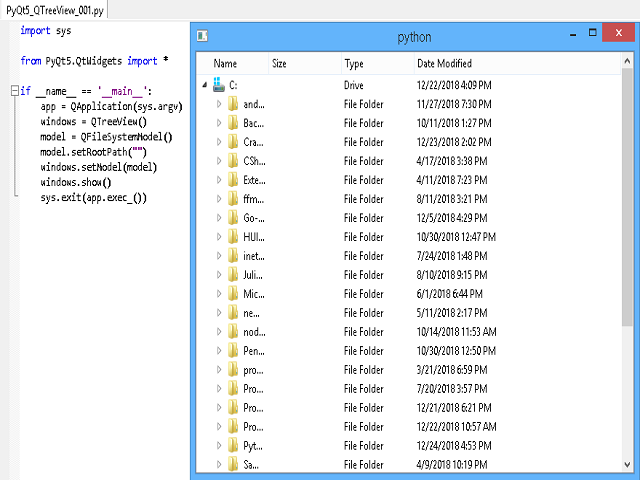Click the folder icon of 'Mic...' row
Screen dimensions: 640x480
[x=233, y=293]
